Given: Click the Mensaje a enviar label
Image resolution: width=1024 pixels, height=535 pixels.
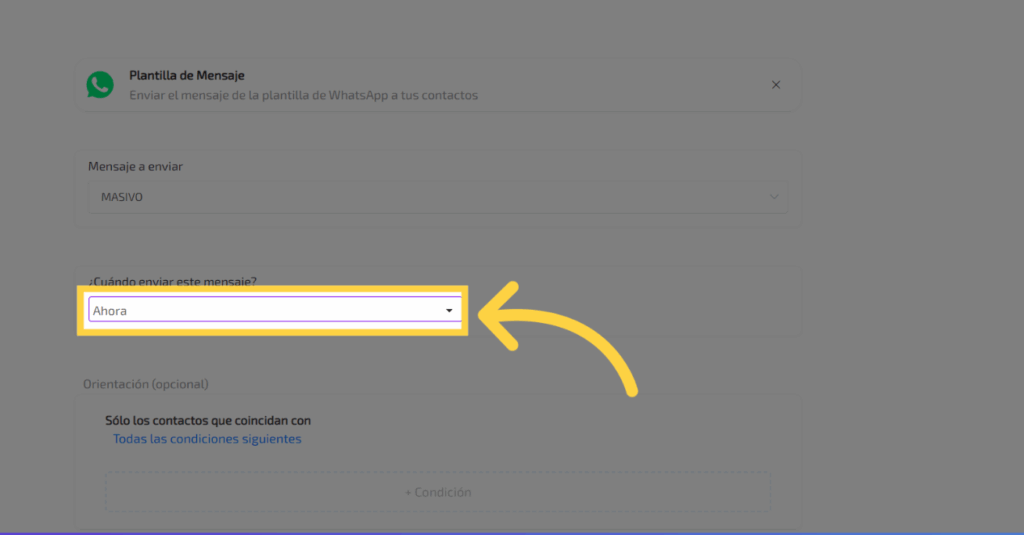Looking at the screenshot, I should click(x=135, y=167).
